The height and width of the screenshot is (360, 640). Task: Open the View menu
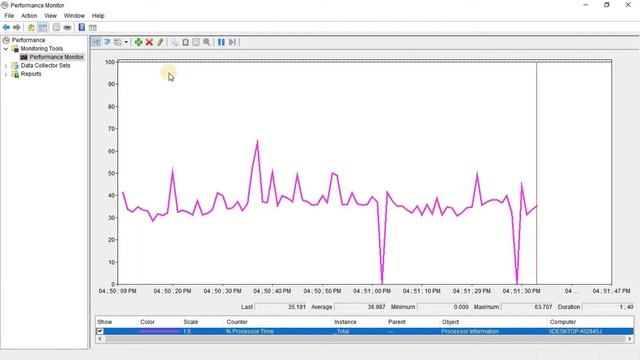point(50,16)
